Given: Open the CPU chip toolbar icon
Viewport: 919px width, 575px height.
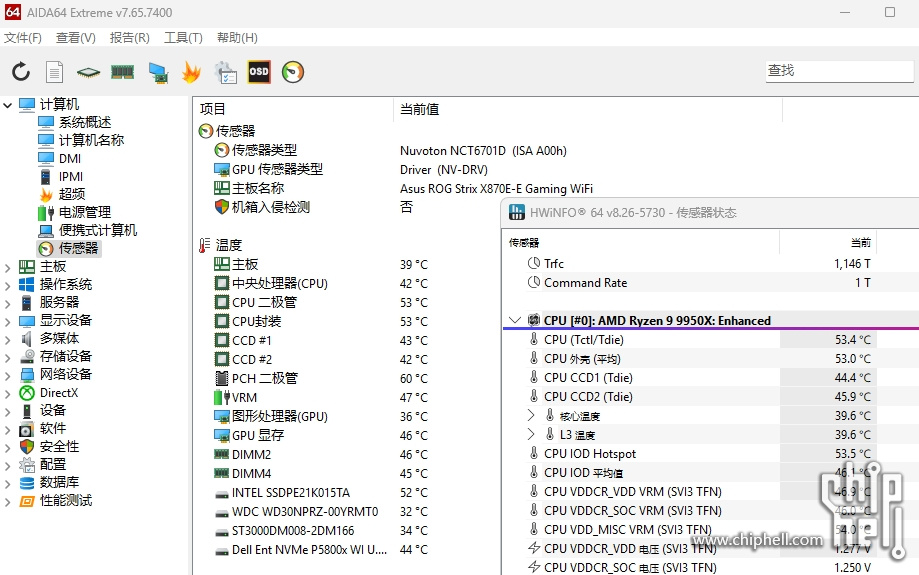Looking at the screenshot, I should (x=89, y=72).
